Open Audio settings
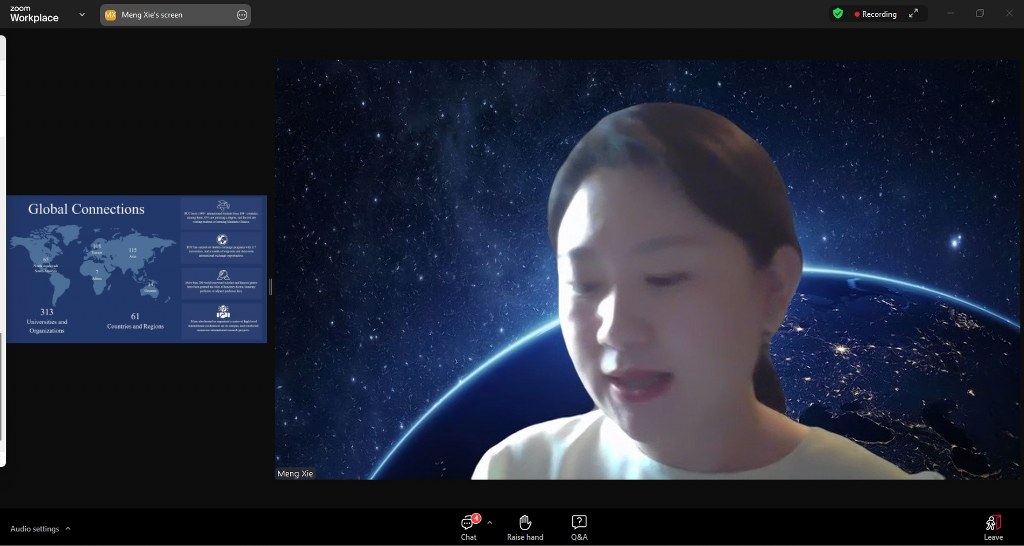The image size is (1024, 546). tap(35, 529)
